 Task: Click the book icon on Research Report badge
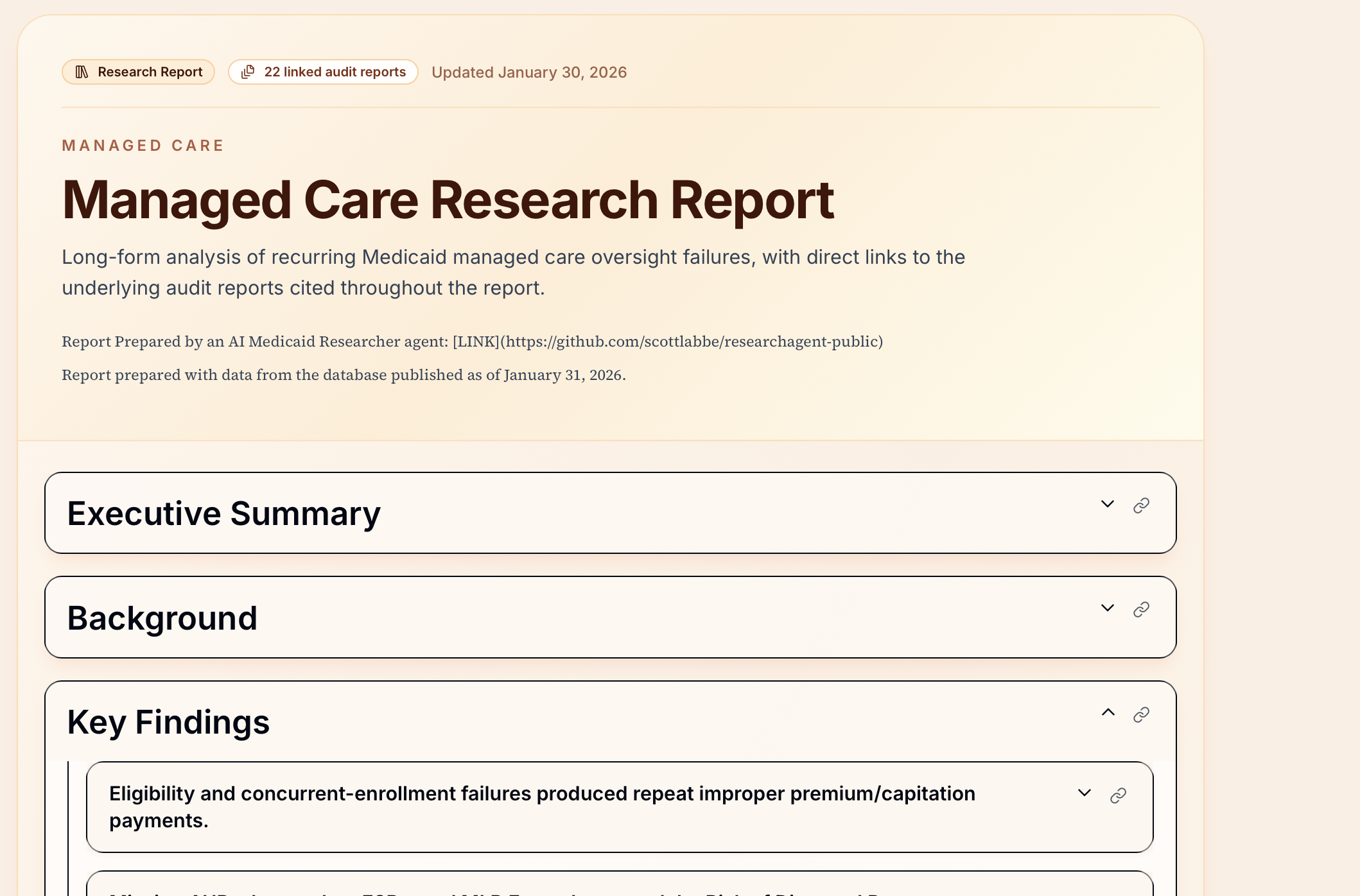click(82, 72)
